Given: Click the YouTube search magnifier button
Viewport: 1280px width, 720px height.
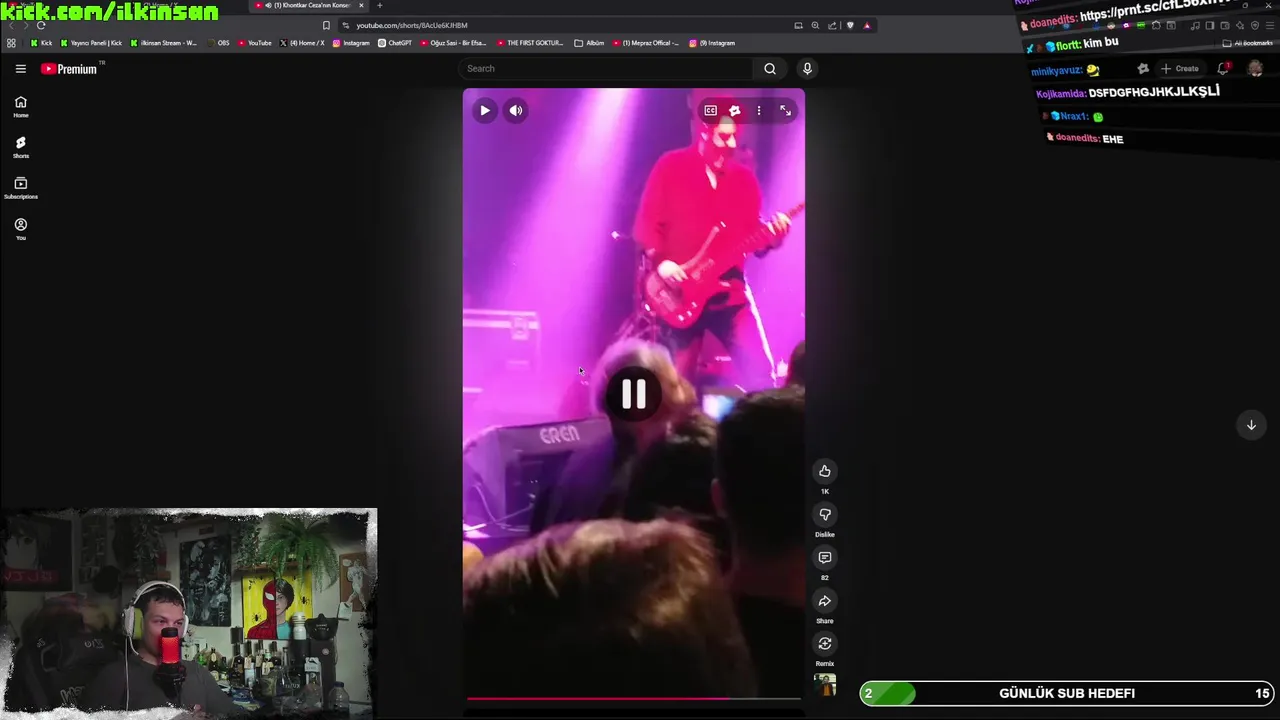Looking at the screenshot, I should tap(770, 68).
